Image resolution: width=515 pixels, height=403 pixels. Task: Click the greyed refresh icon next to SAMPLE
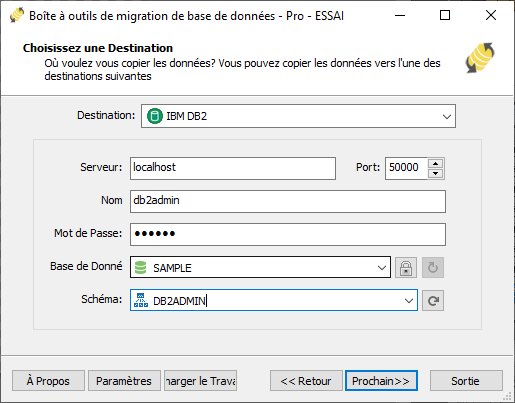click(433, 267)
